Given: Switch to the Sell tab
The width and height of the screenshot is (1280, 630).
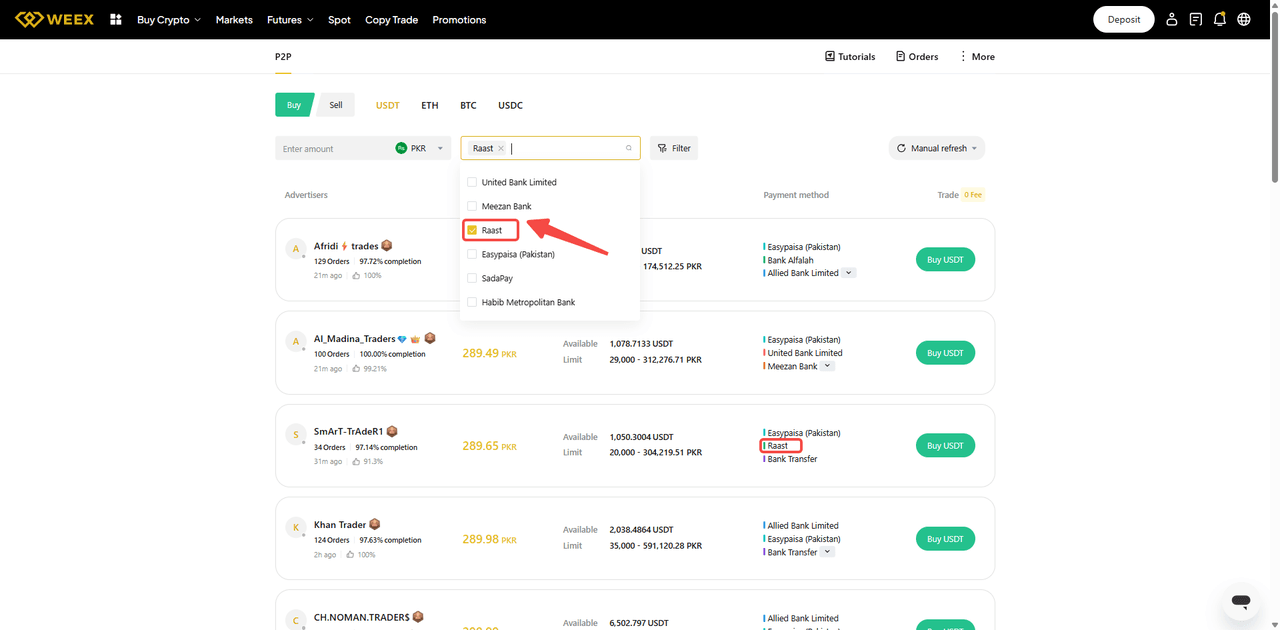Looking at the screenshot, I should click(336, 105).
